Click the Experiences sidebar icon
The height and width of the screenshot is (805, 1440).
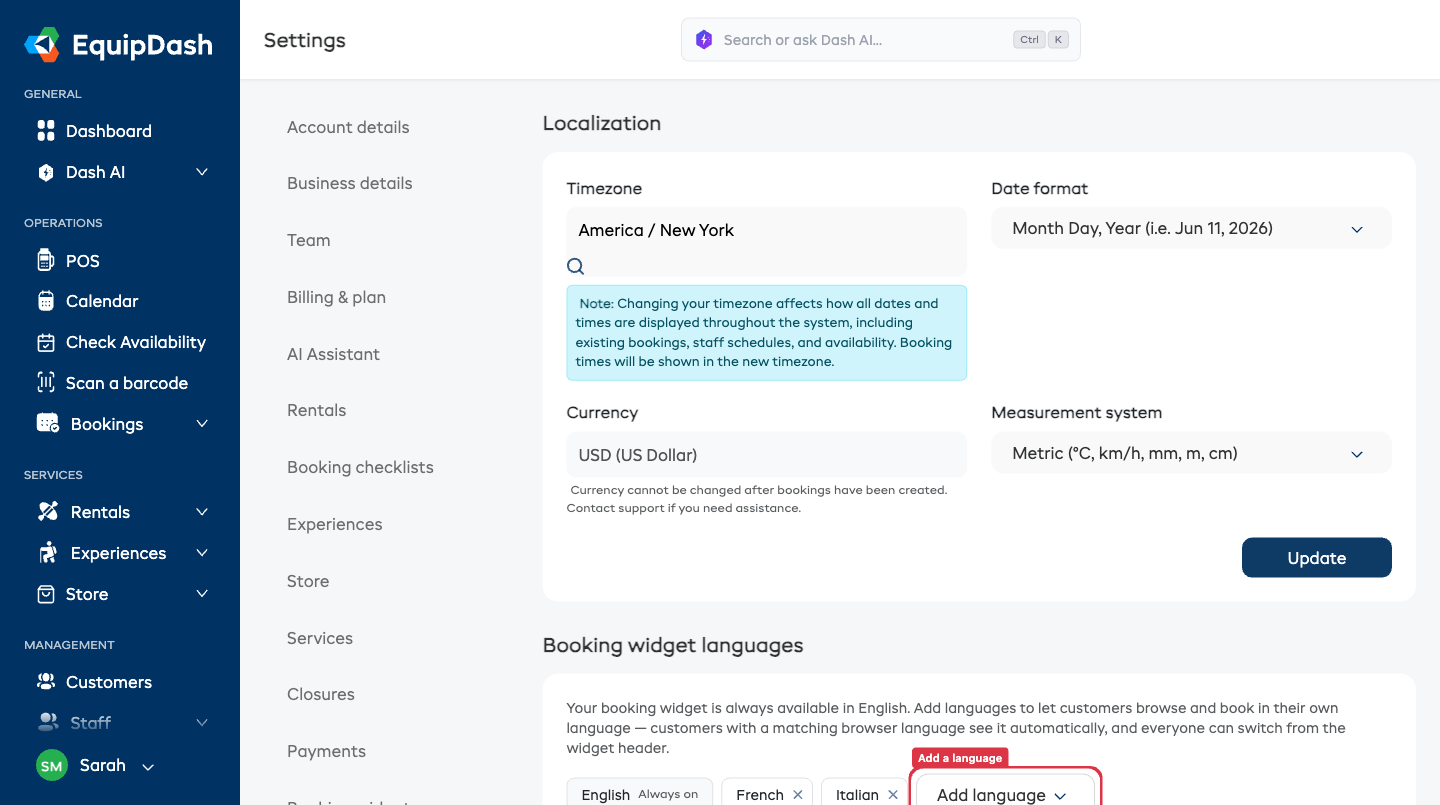point(47,553)
